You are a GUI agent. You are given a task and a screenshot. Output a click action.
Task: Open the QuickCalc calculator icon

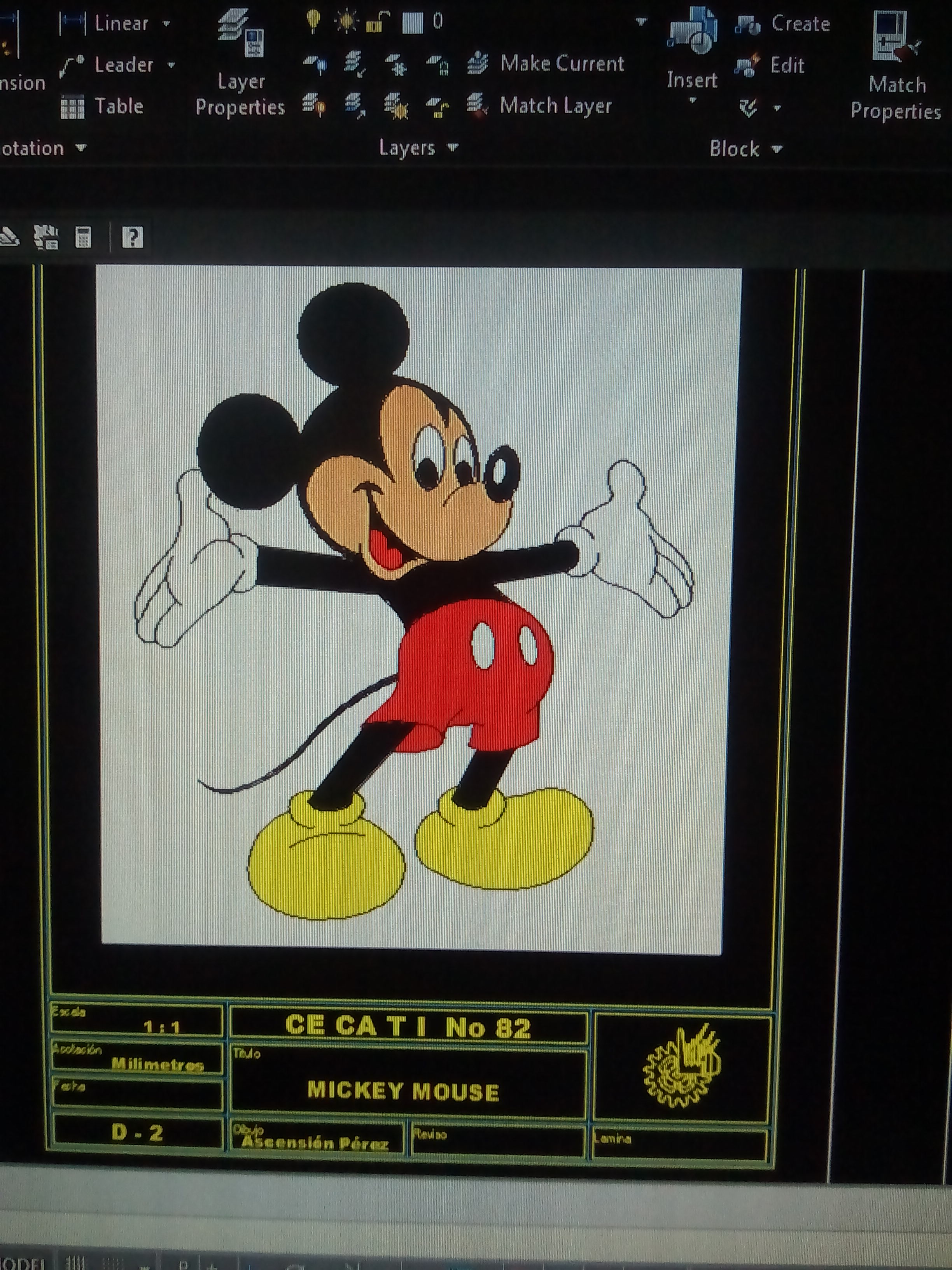83,237
